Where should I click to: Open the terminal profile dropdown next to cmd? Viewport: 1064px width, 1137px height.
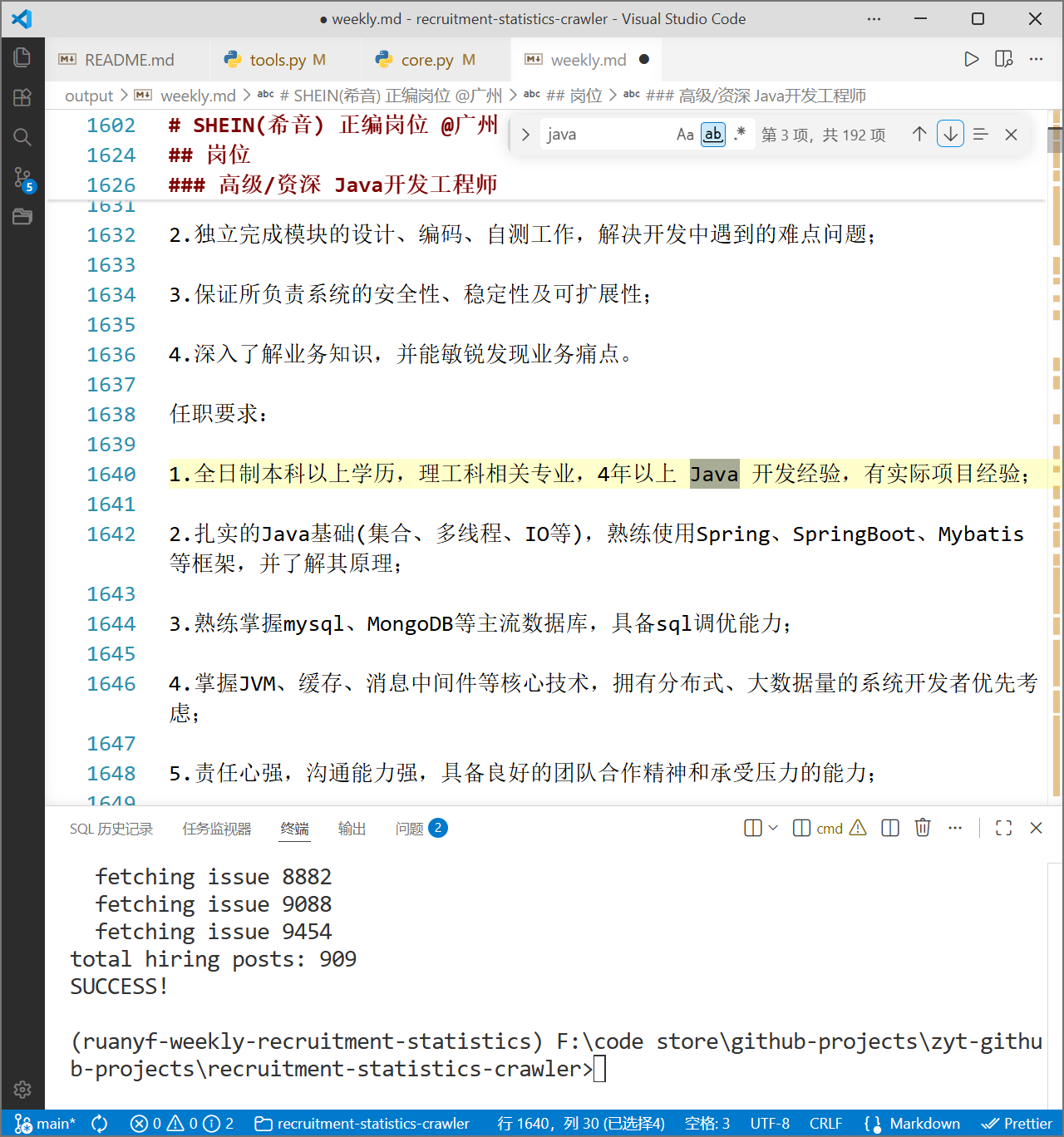(x=773, y=828)
